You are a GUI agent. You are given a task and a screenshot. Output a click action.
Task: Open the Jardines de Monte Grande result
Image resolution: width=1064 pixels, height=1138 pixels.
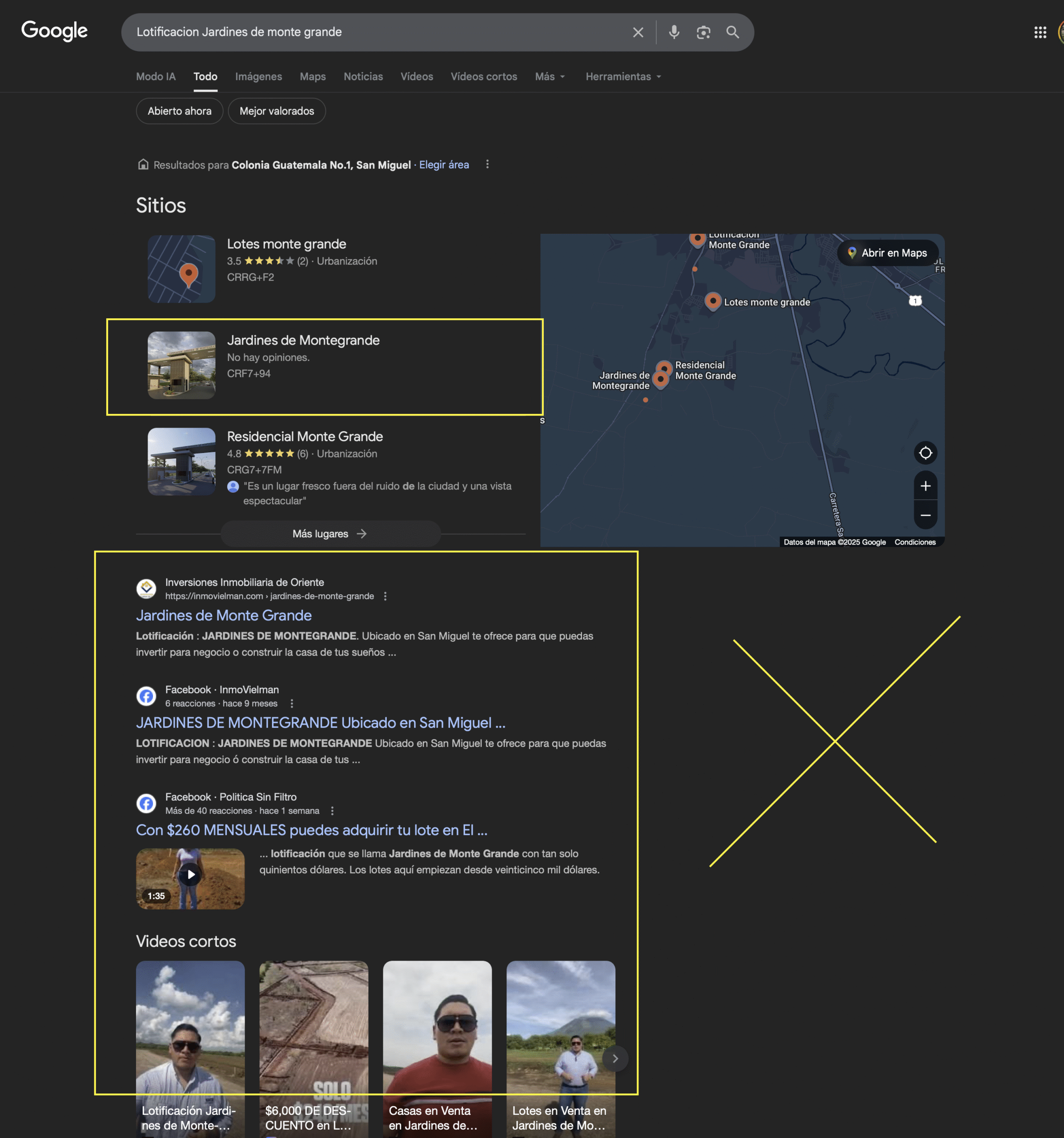coord(223,615)
